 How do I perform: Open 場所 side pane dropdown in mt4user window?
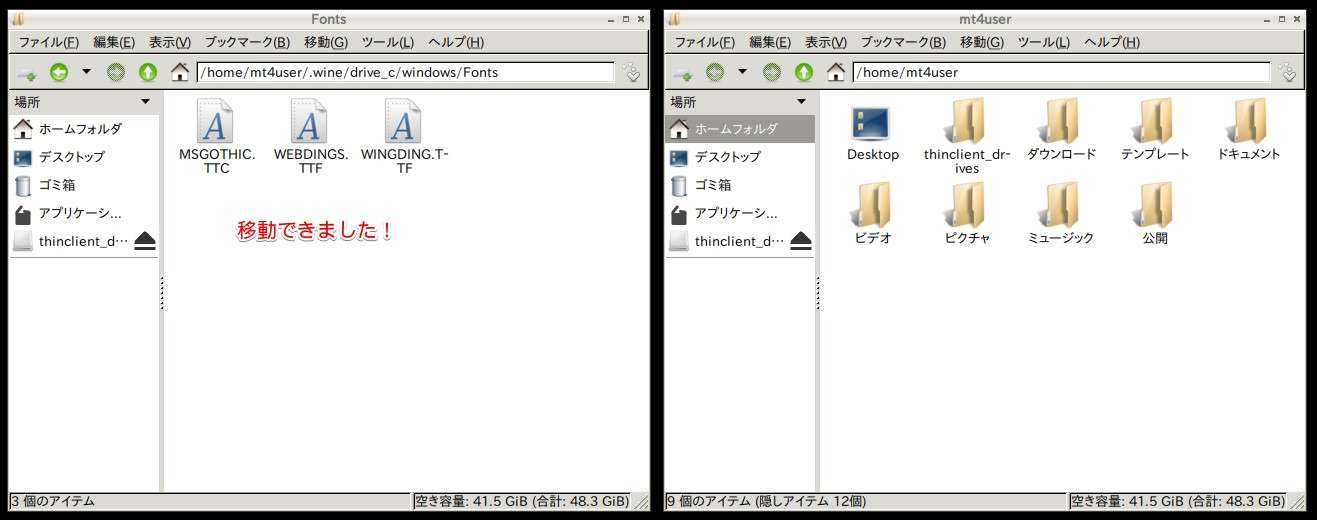[801, 101]
